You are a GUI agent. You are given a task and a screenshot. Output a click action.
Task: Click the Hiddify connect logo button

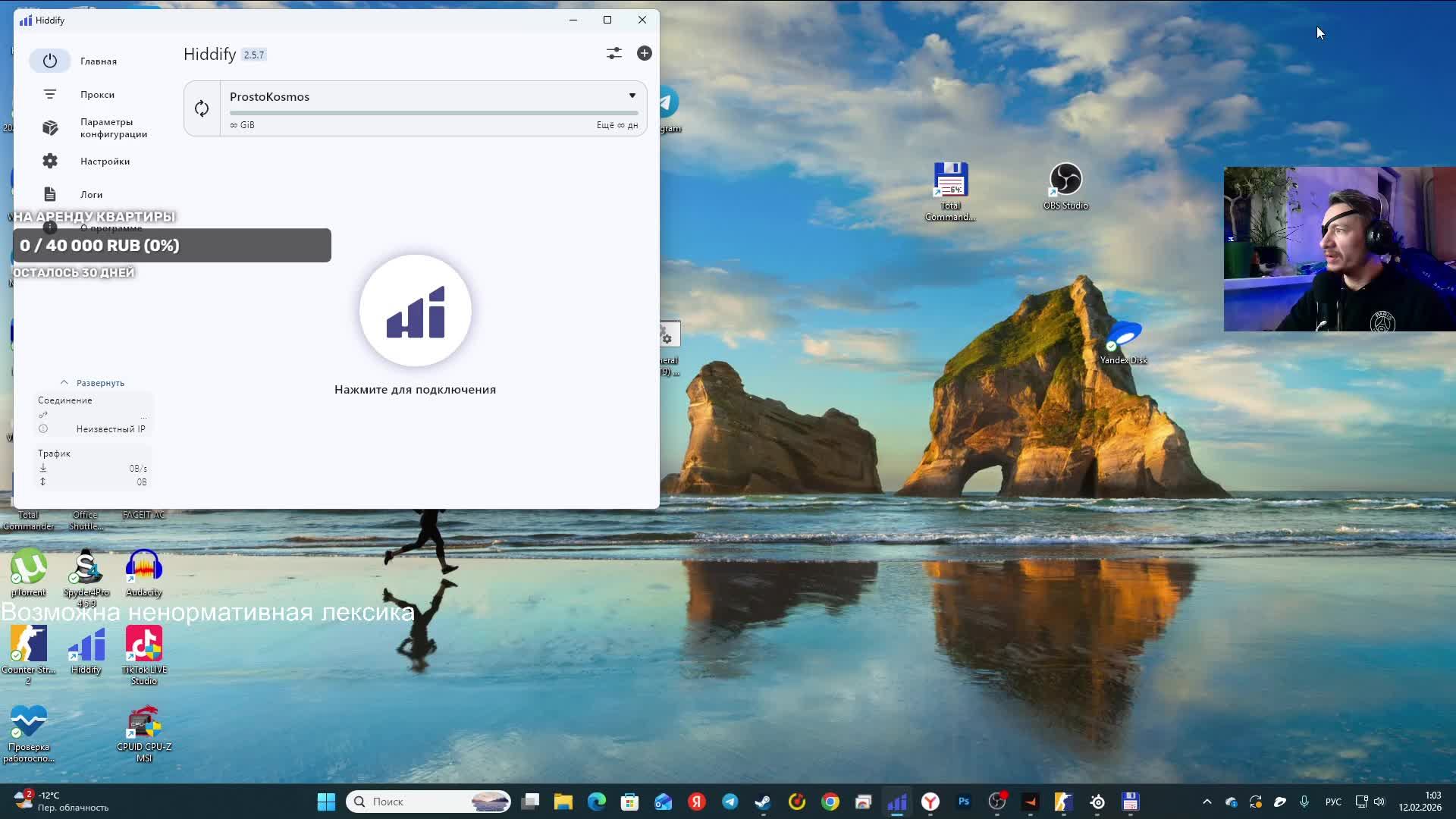pos(415,311)
